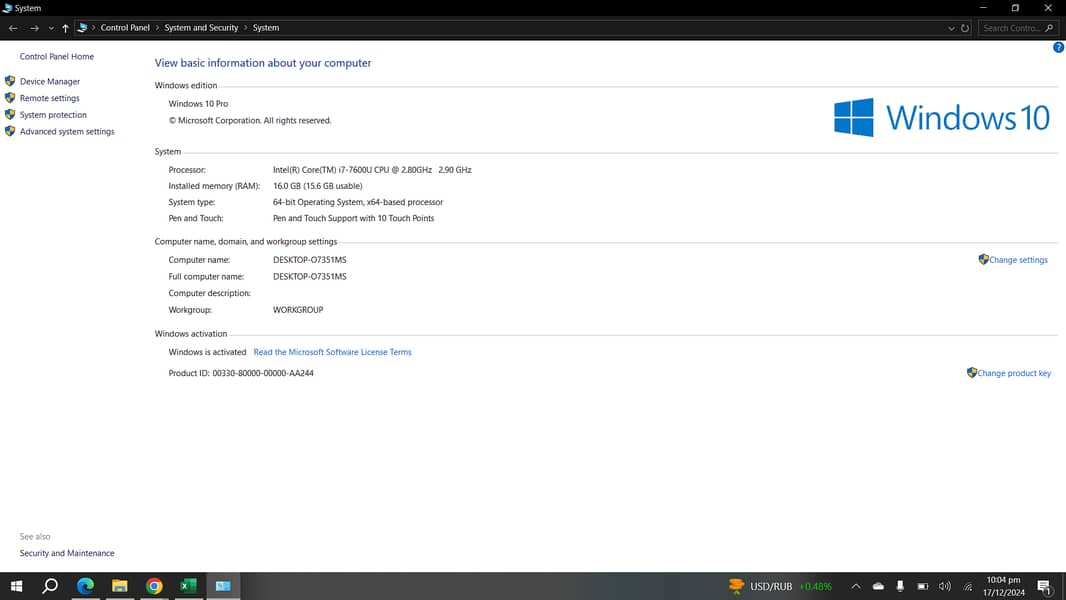Image resolution: width=1066 pixels, height=600 pixels.
Task: Open Security and Maintenance link
Action: point(67,553)
